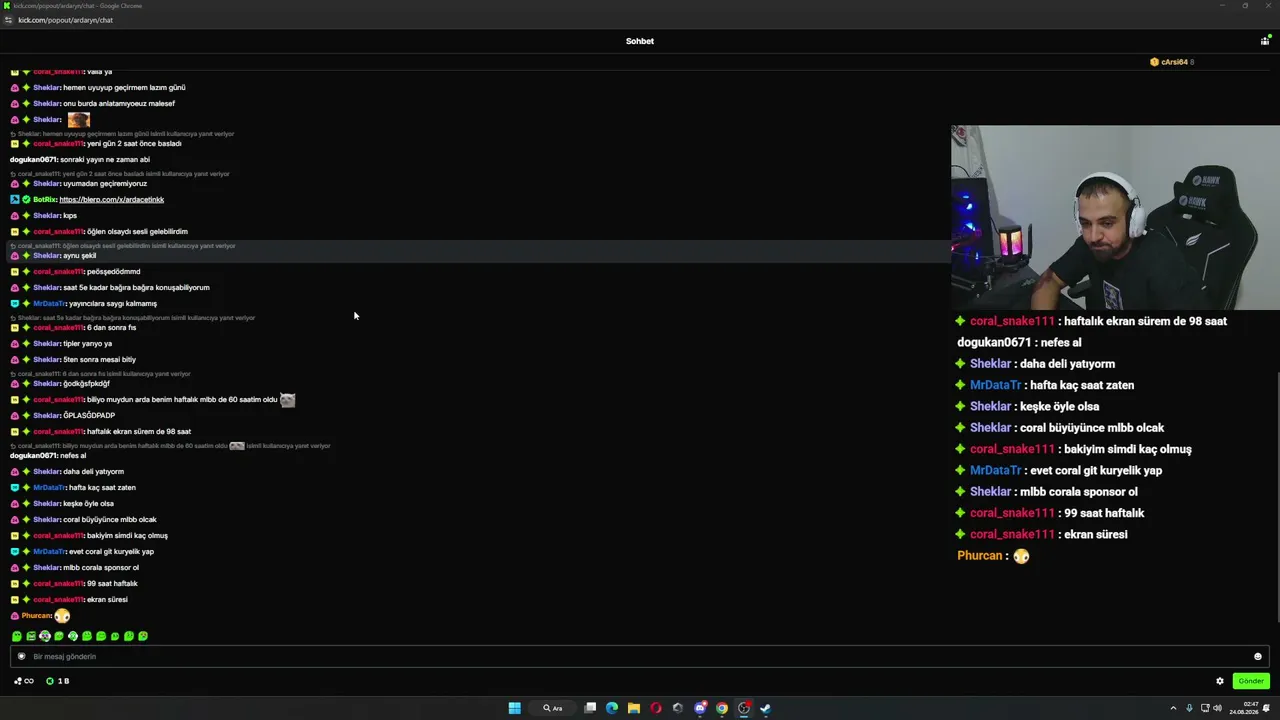Image resolution: width=1280 pixels, height=720 pixels.
Task: Focus the 'Bir mesaj gönderin' message field
Action: pos(640,657)
